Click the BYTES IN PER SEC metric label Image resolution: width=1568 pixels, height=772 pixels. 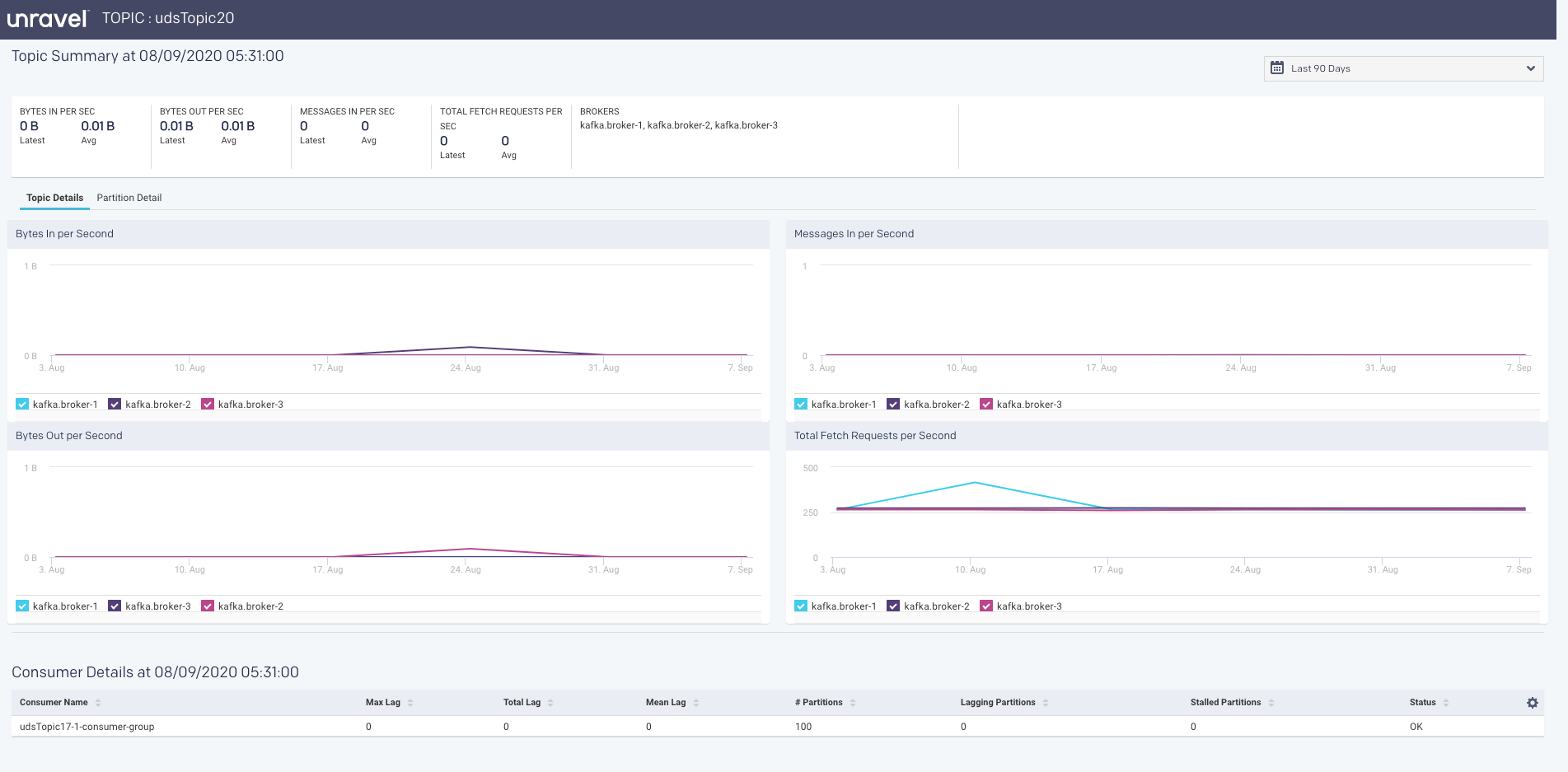[58, 111]
